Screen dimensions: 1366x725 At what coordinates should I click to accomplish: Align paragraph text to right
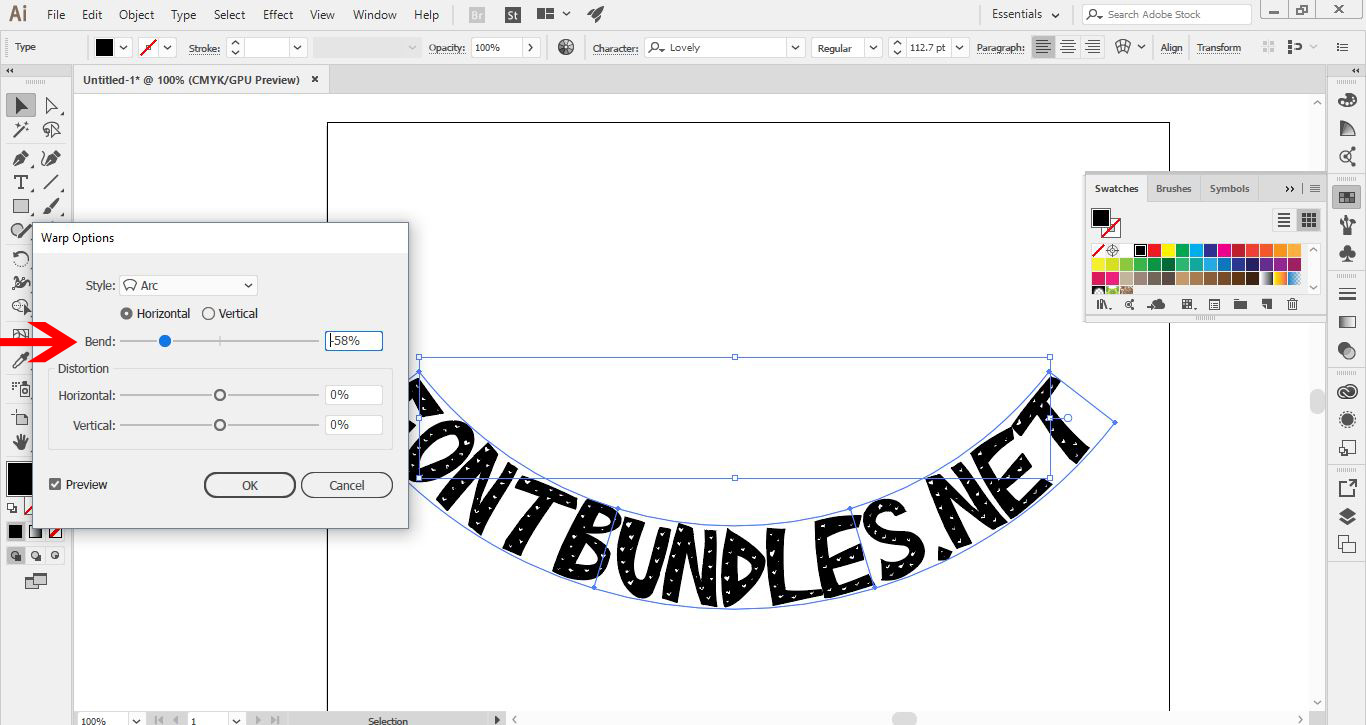pyautogui.click(x=1092, y=47)
